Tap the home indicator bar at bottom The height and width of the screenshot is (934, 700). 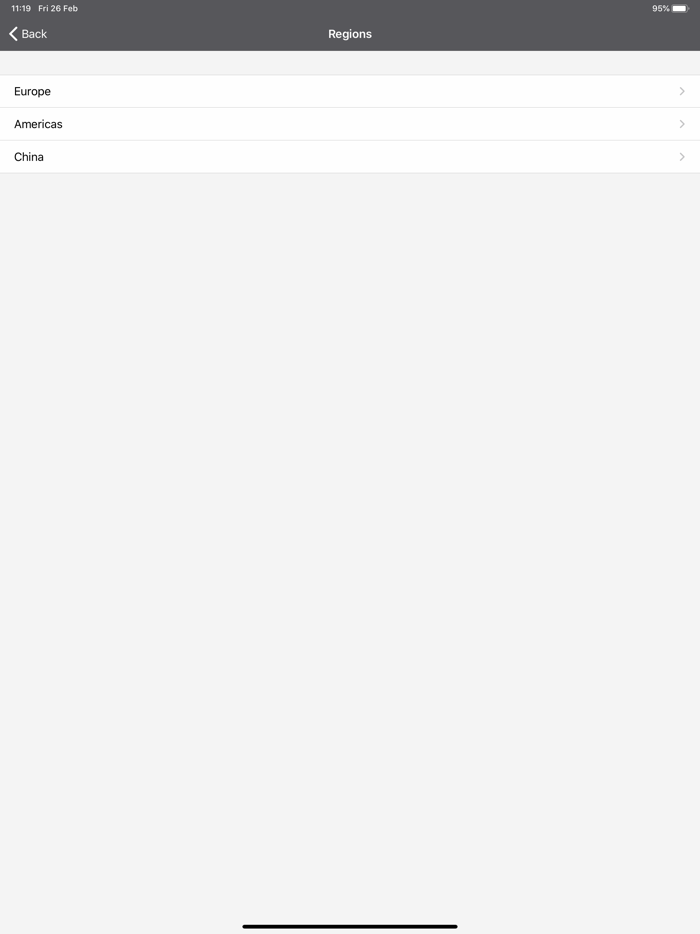350,926
